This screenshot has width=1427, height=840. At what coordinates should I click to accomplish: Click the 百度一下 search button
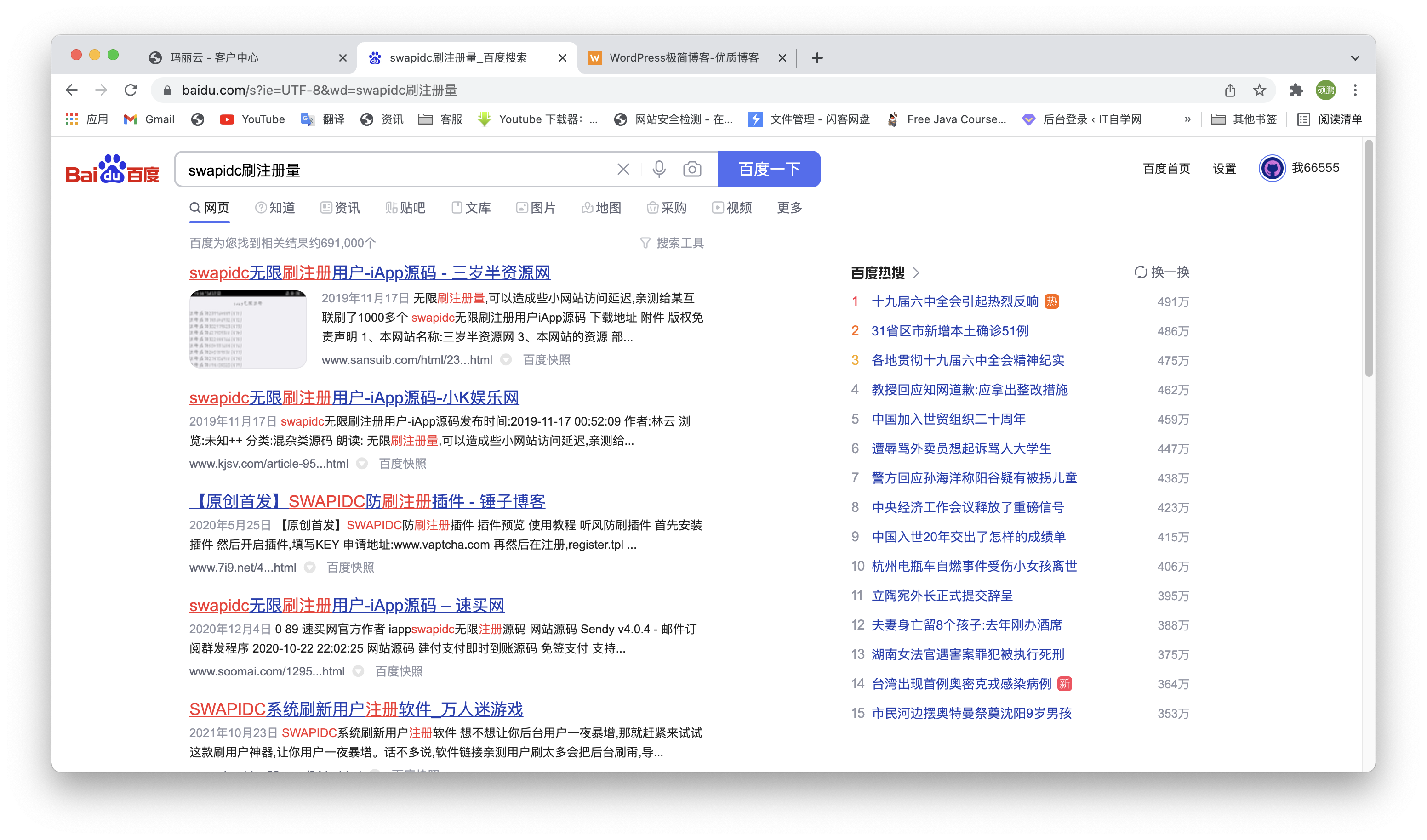[x=769, y=169]
